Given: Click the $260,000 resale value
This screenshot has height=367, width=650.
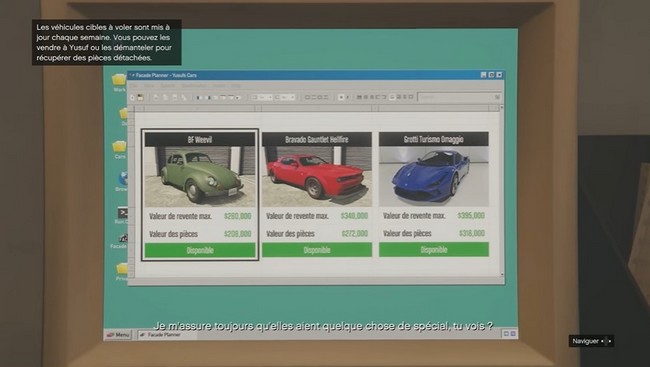Looking at the screenshot, I should [238, 216].
